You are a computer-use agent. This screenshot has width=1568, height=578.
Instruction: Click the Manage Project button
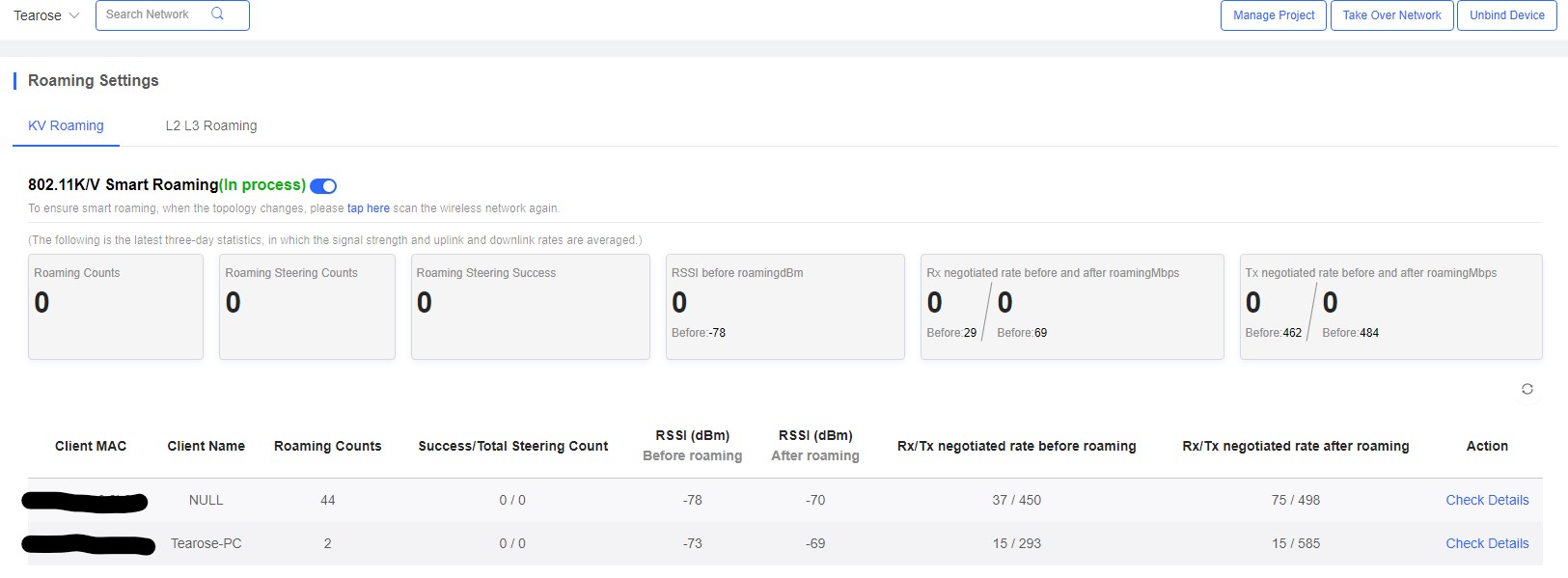pos(1273,15)
